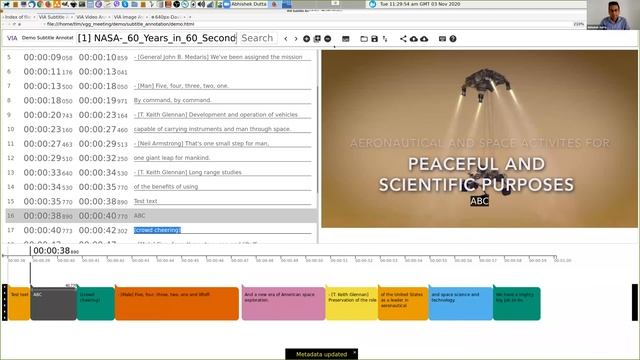Click row number 12 in subtitle list
The width and height of the screenshot is (640, 360).
pos(11,158)
